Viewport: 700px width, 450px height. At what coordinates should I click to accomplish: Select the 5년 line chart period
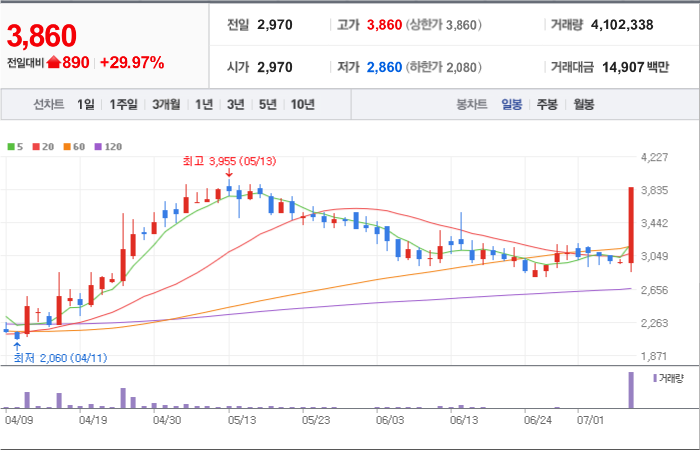[268, 105]
